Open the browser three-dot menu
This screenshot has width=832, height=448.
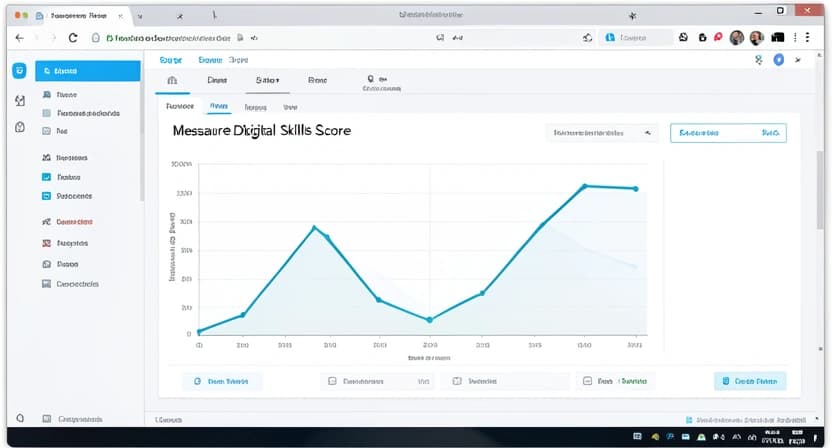tap(807, 37)
